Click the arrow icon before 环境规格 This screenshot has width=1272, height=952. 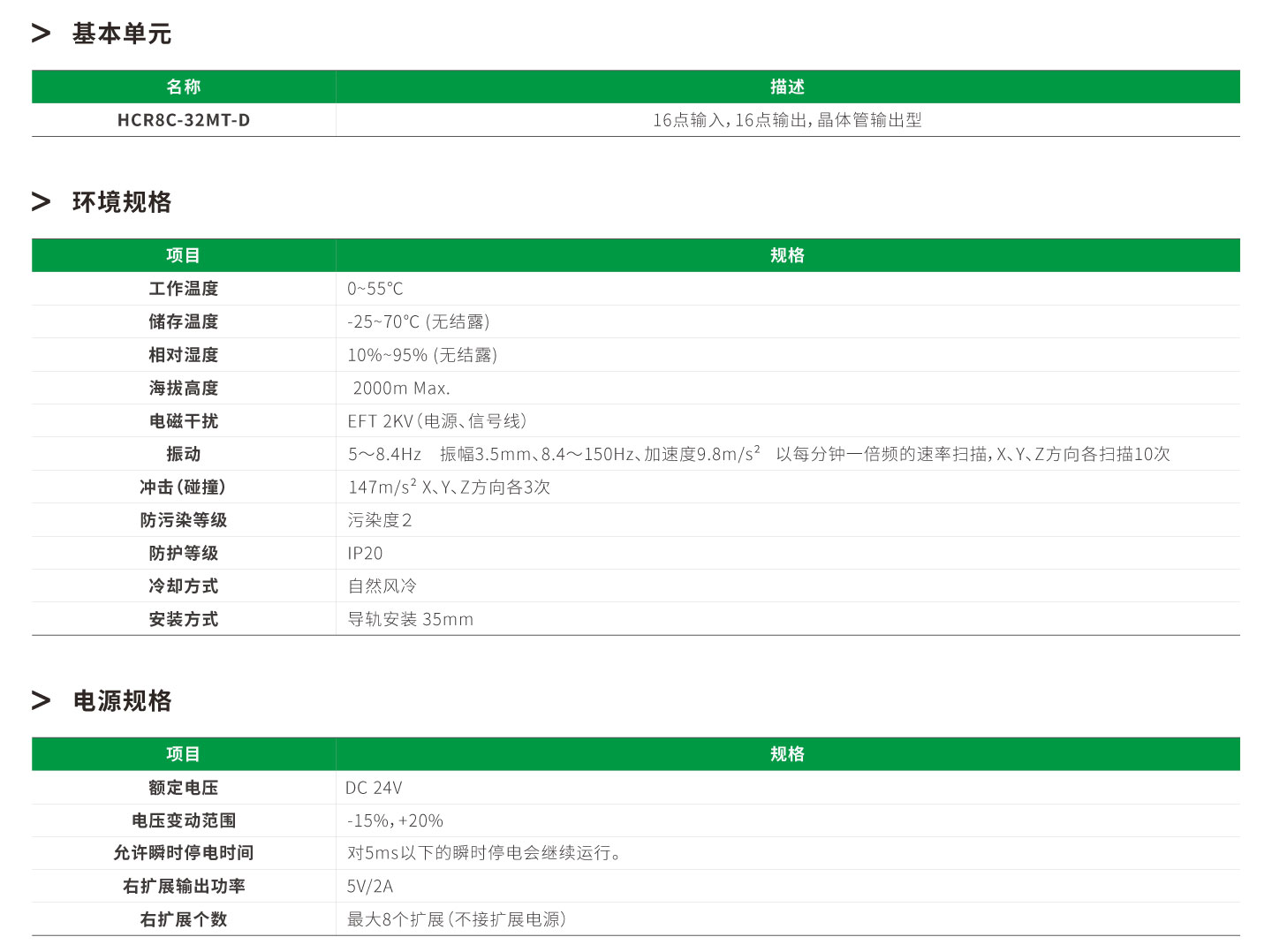click(x=39, y=202)
